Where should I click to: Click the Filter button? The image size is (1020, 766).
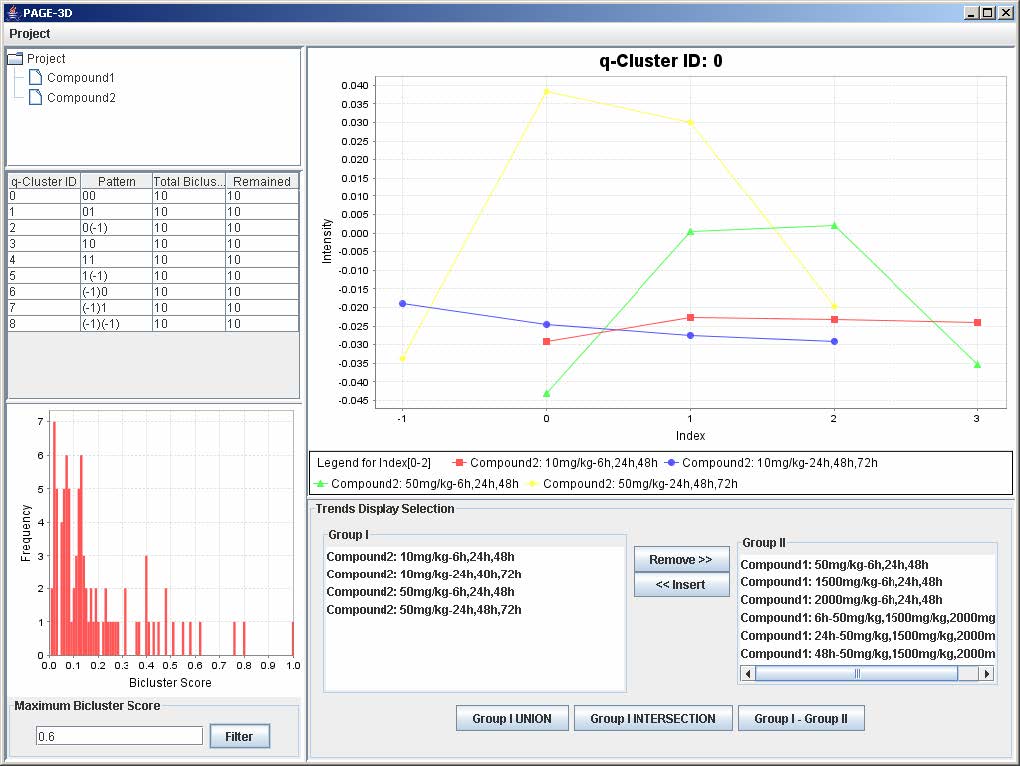click(x=239, y=736)
